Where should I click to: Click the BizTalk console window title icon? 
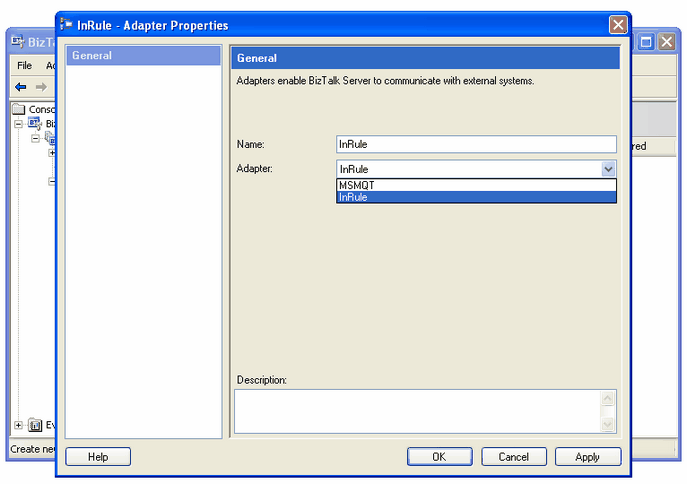pos(18,42)
